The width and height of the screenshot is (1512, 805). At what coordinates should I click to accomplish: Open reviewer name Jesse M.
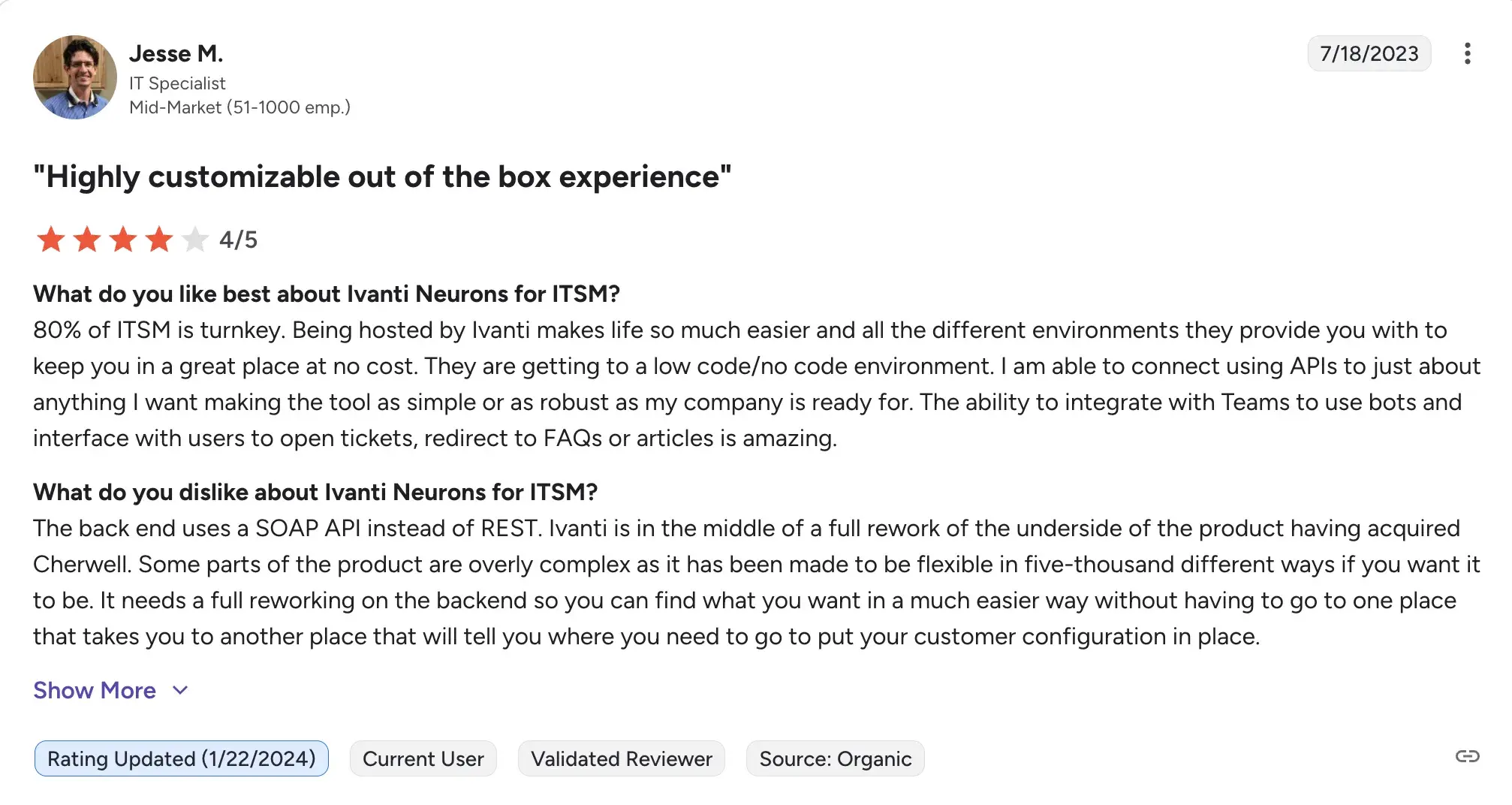point(176,53)
